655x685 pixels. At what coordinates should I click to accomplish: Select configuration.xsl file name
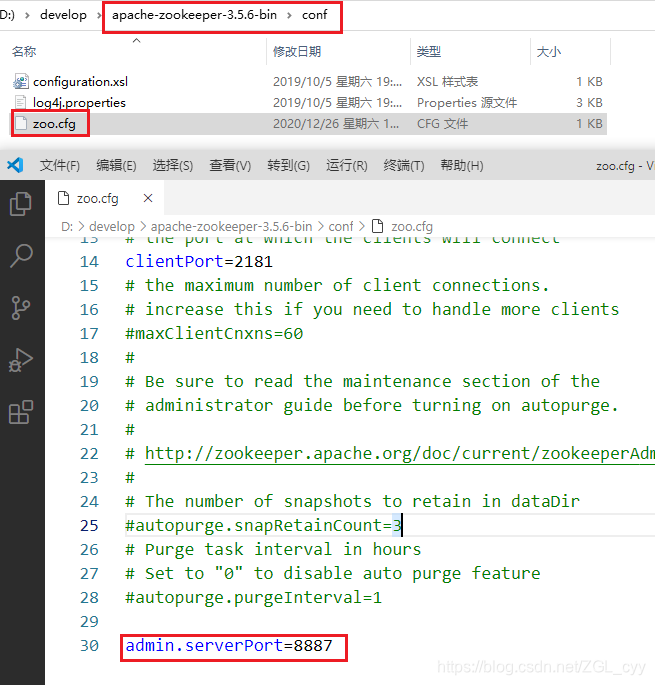[80, 82]
